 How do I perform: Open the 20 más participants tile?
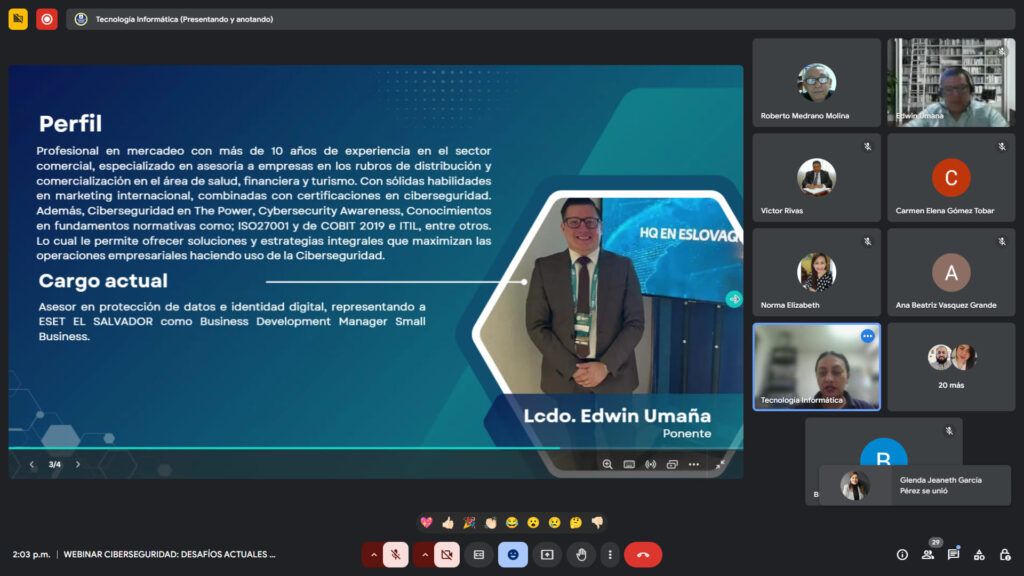pyautogui.click(x=951, y=367)
